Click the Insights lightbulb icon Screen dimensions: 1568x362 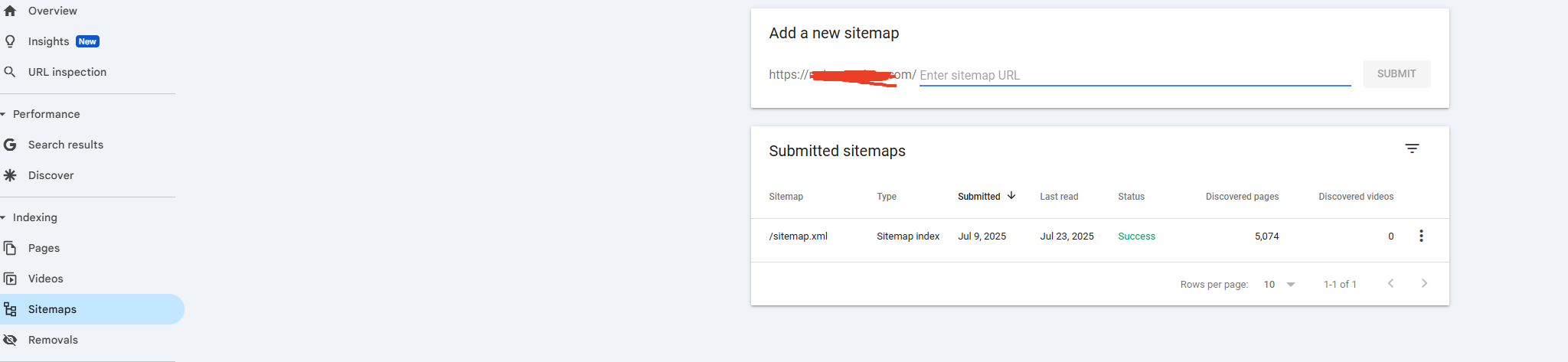point(10,41)
